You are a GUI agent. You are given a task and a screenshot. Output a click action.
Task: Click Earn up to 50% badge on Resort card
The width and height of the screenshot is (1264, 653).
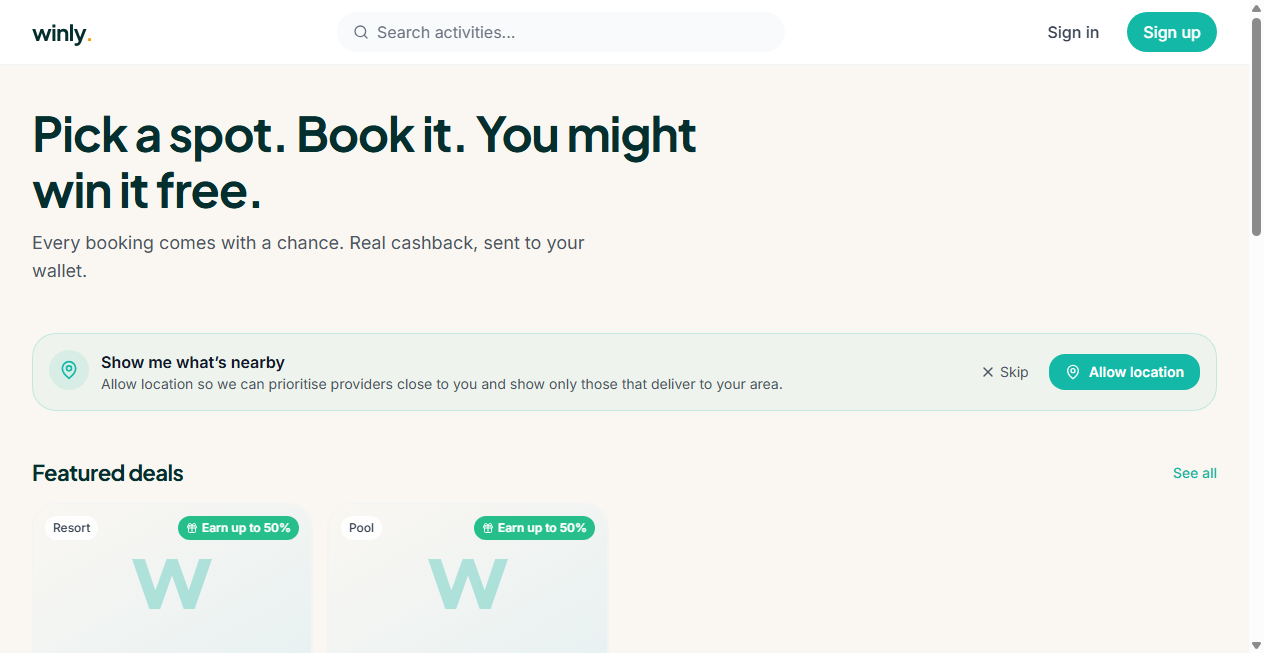point(238,528)
